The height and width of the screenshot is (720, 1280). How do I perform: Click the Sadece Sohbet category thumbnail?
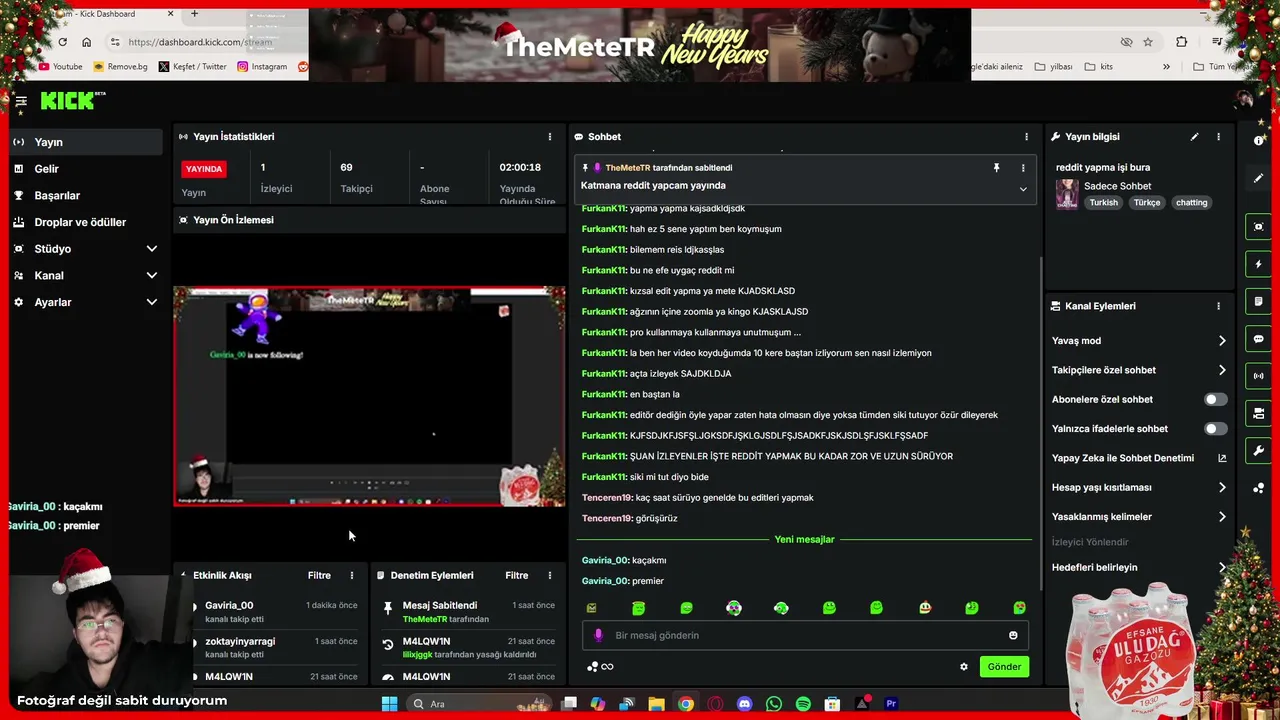[x=1067, y=194]
